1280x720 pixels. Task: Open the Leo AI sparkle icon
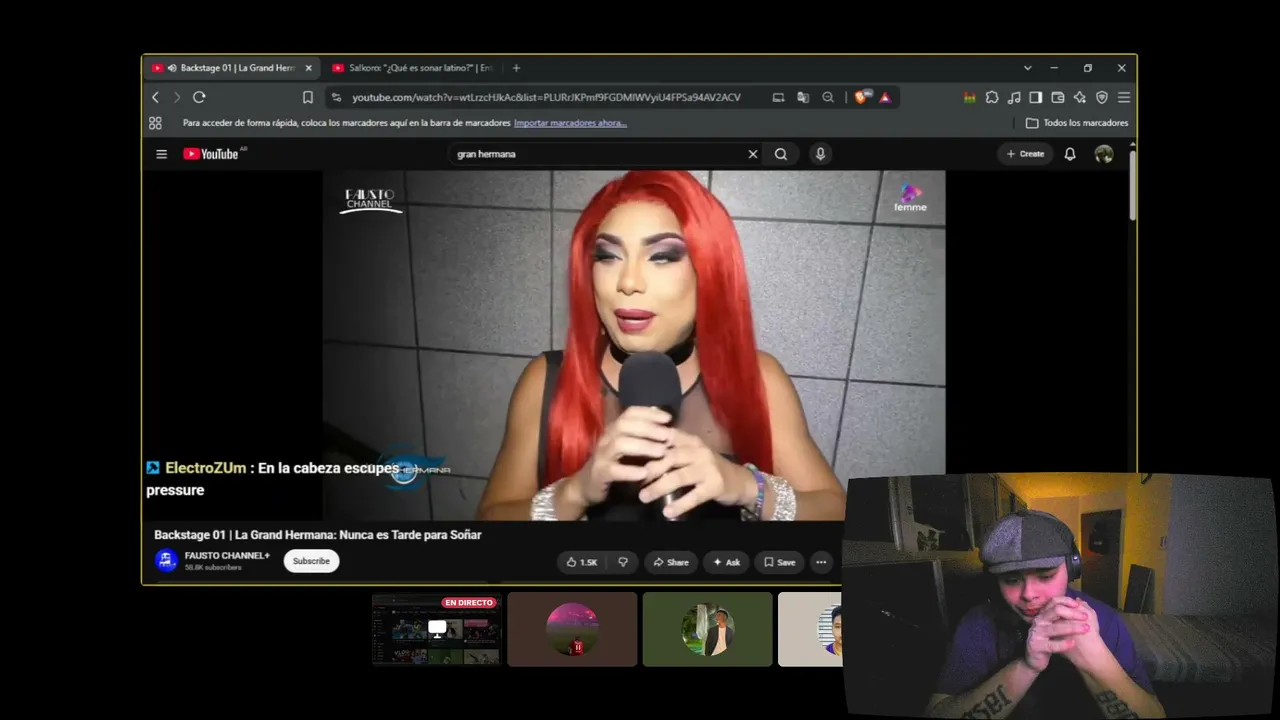coord(1080,97)
